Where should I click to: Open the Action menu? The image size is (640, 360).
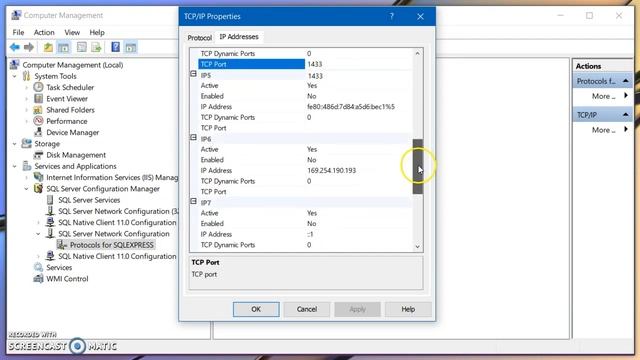[x=44, y=32]
